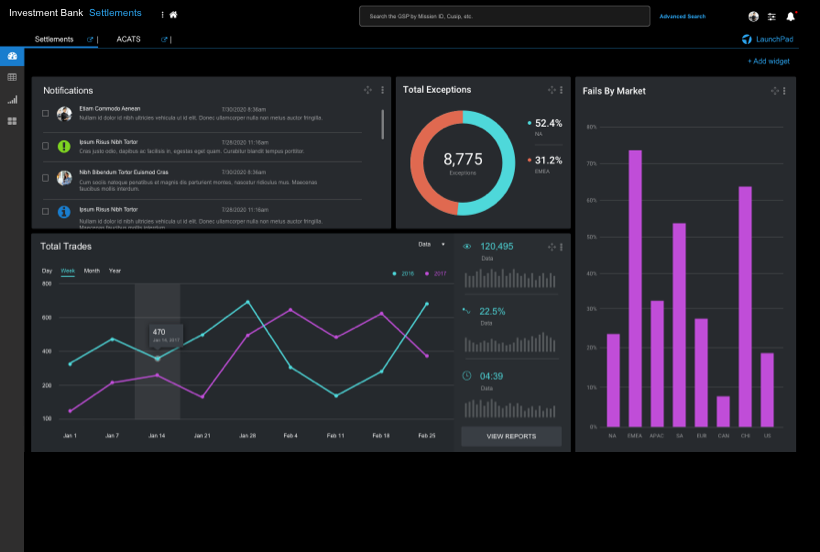The width and height of the screenshot is (820, 552).
Task: Click the user avatar icon in header
Action: pyautogui.click(x=753, y=16)
